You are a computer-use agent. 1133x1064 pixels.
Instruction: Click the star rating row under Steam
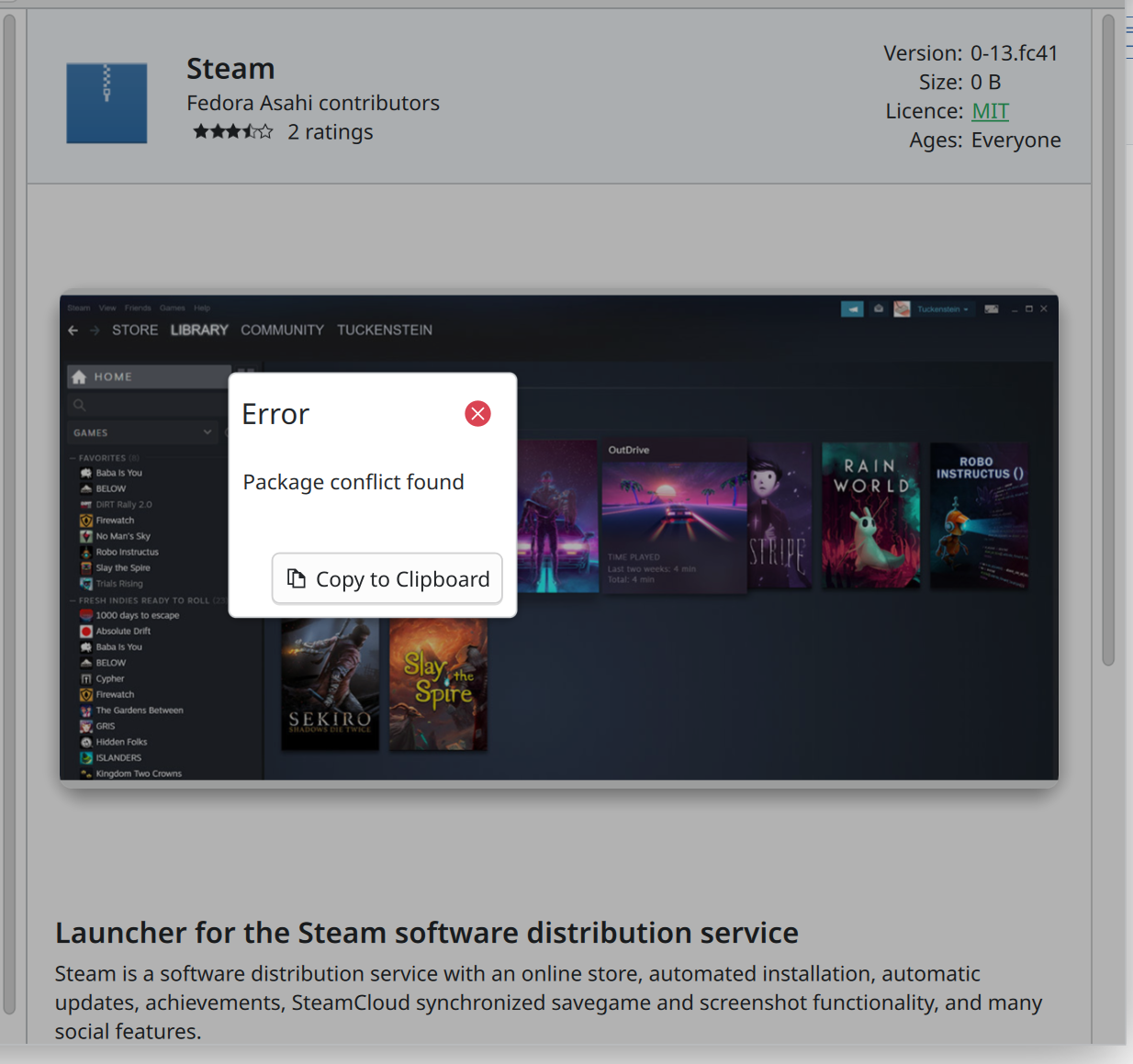pyautogui.click(x=233, y=132)
